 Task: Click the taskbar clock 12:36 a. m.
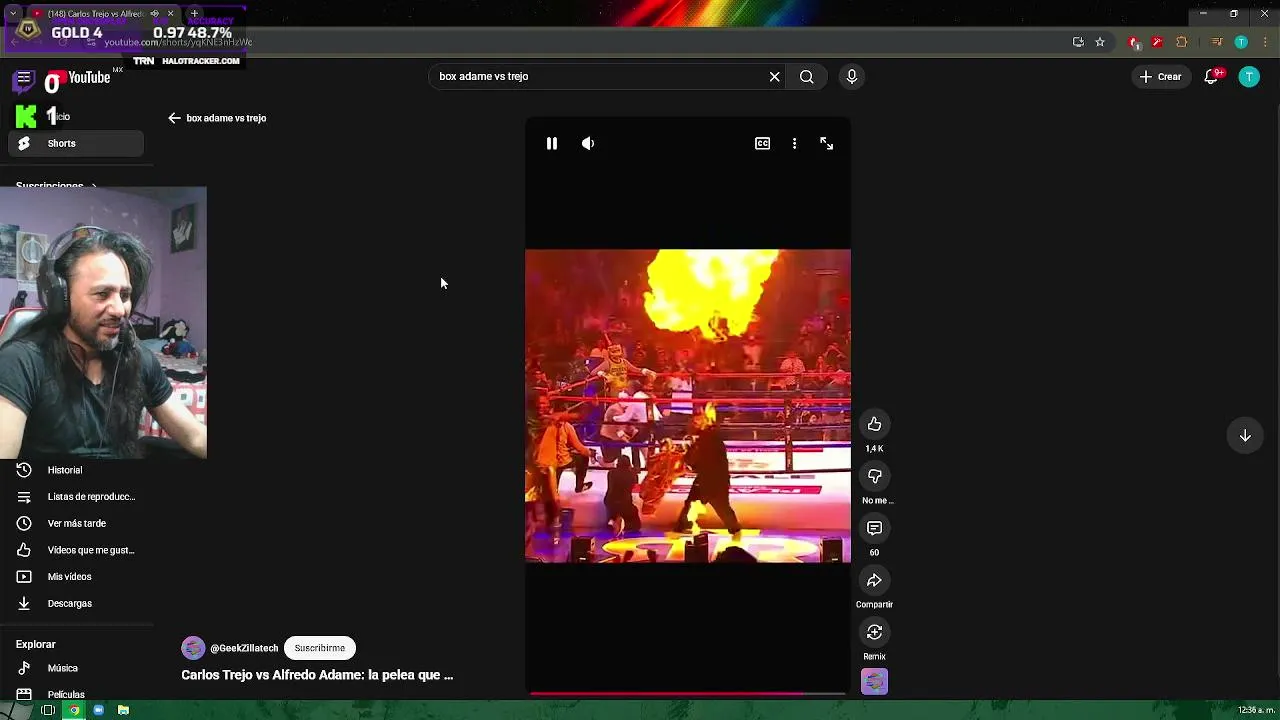coord(1256,710)
